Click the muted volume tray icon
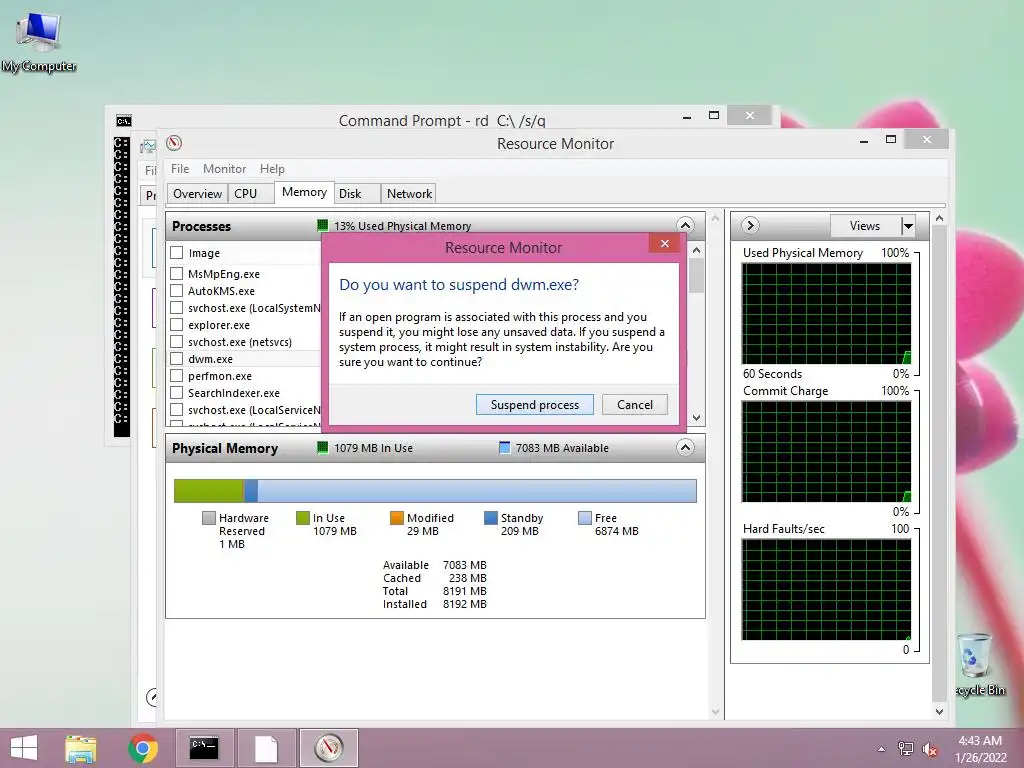 pyautogui.click(x=929, y=749)
